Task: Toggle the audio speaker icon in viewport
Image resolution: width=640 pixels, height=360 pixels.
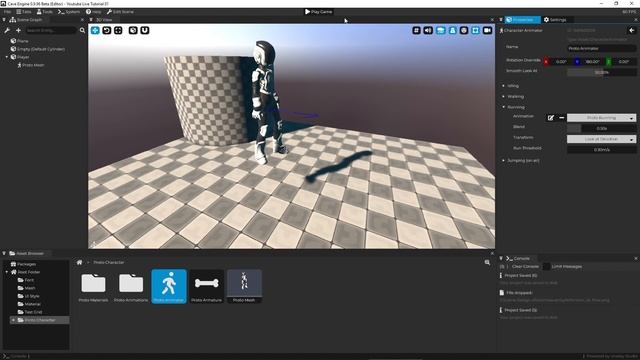Action: click(428, 30)
